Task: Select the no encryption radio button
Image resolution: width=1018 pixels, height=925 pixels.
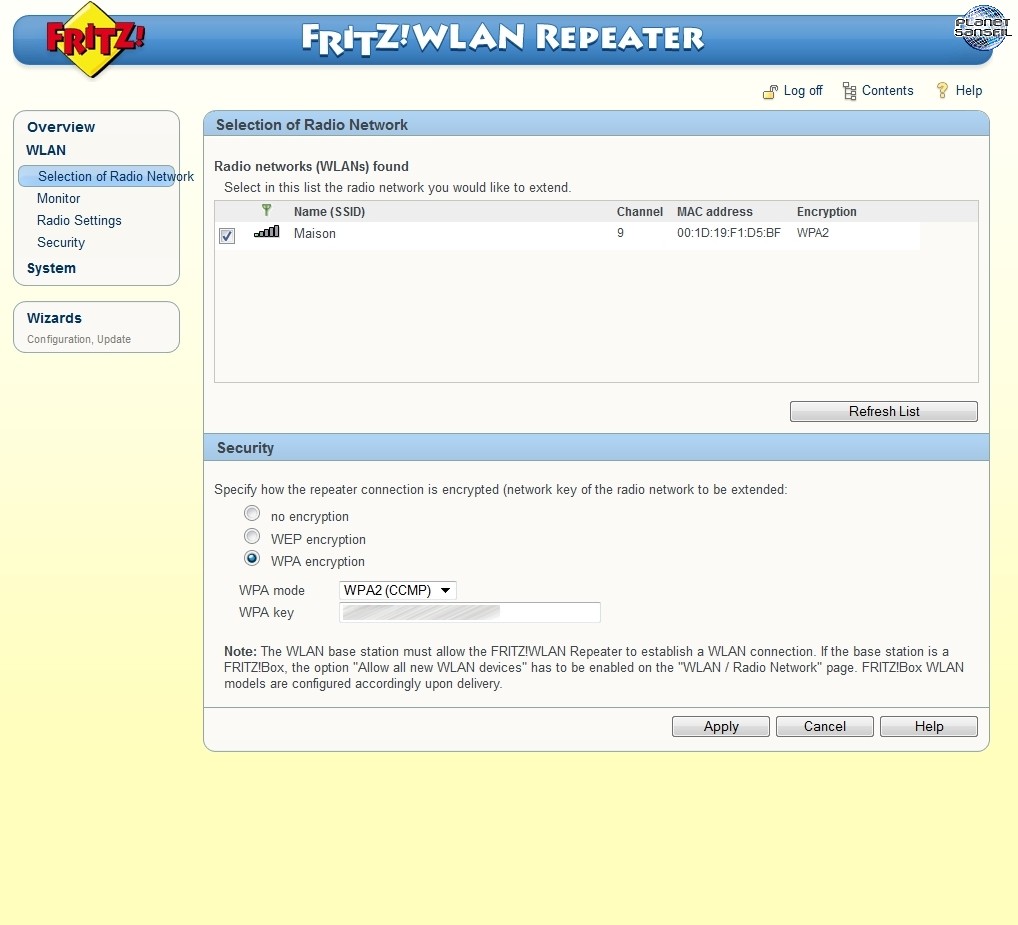Action: click(x=252, y=513)
